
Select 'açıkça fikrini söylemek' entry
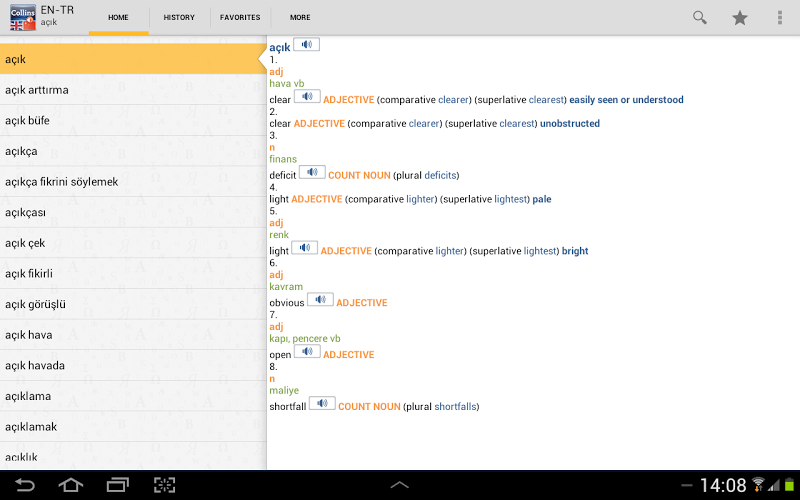133,182
